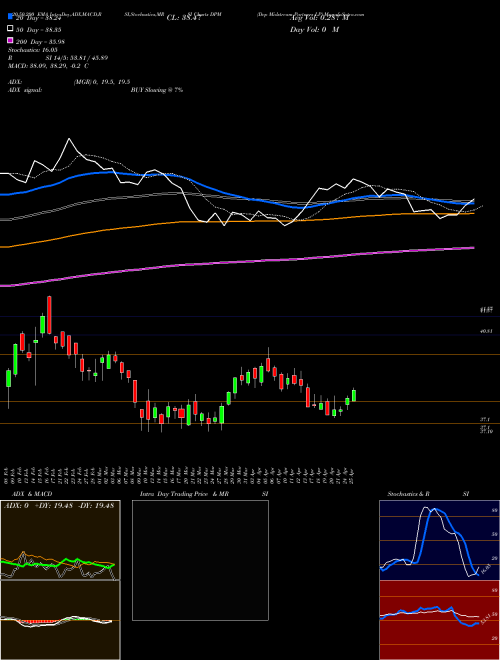The height and width of the screenshot is (660, 500).
Task: Click the ADX/+DY/-DY values header
Action: pyautogui.click(x=59, y=506)
